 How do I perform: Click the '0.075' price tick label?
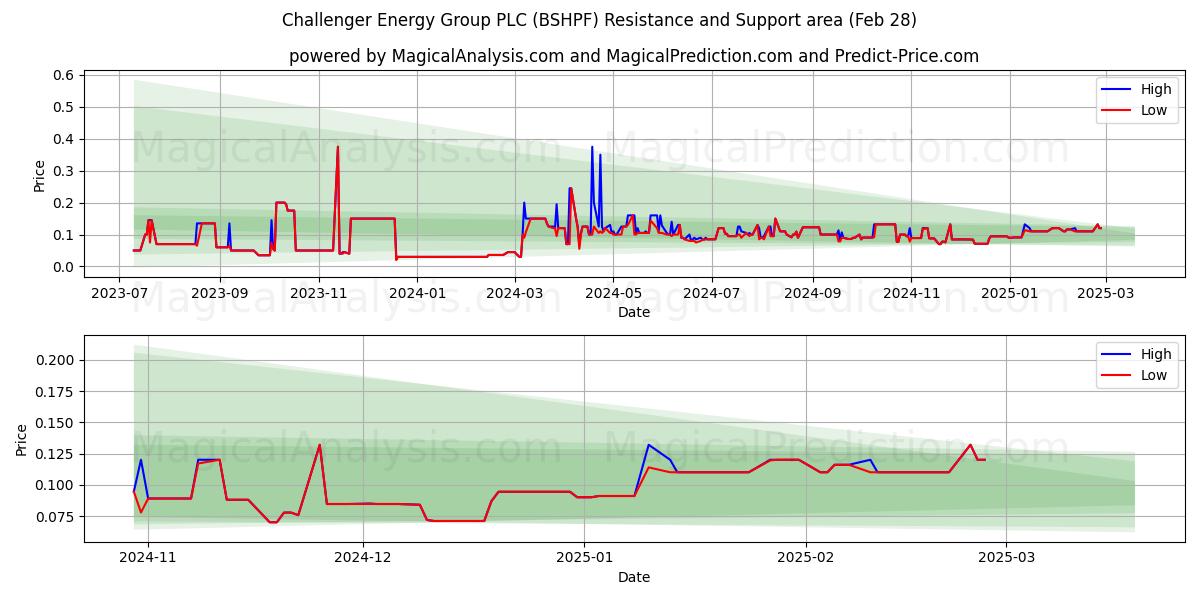55,518
